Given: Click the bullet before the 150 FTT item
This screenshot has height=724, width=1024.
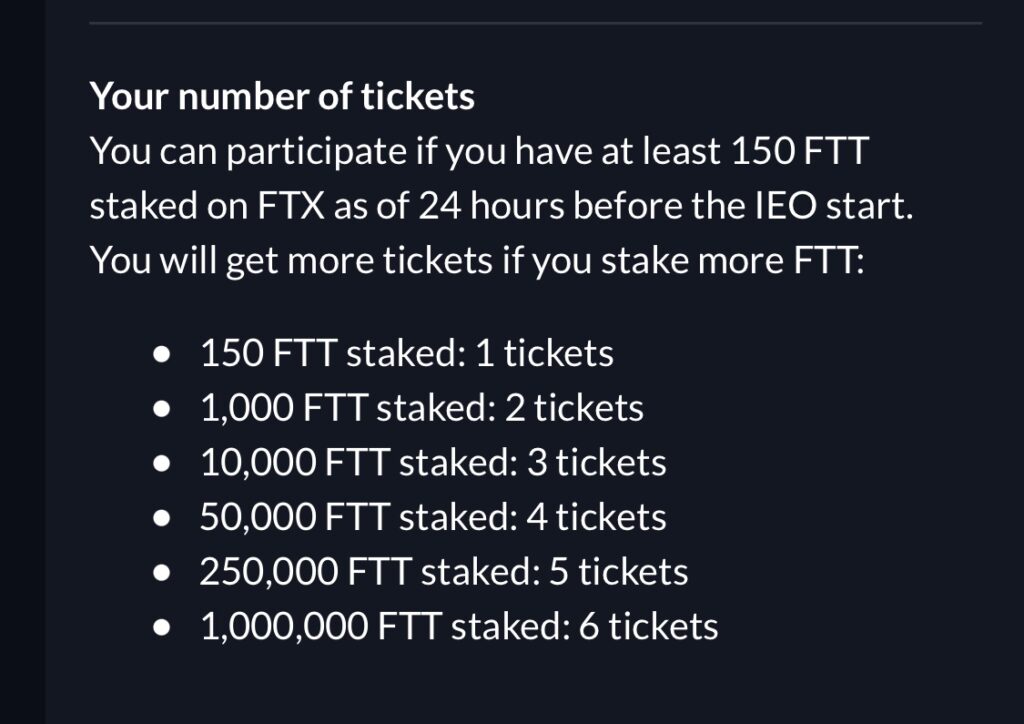Looking at the screenshot, I should coord(161,354).
